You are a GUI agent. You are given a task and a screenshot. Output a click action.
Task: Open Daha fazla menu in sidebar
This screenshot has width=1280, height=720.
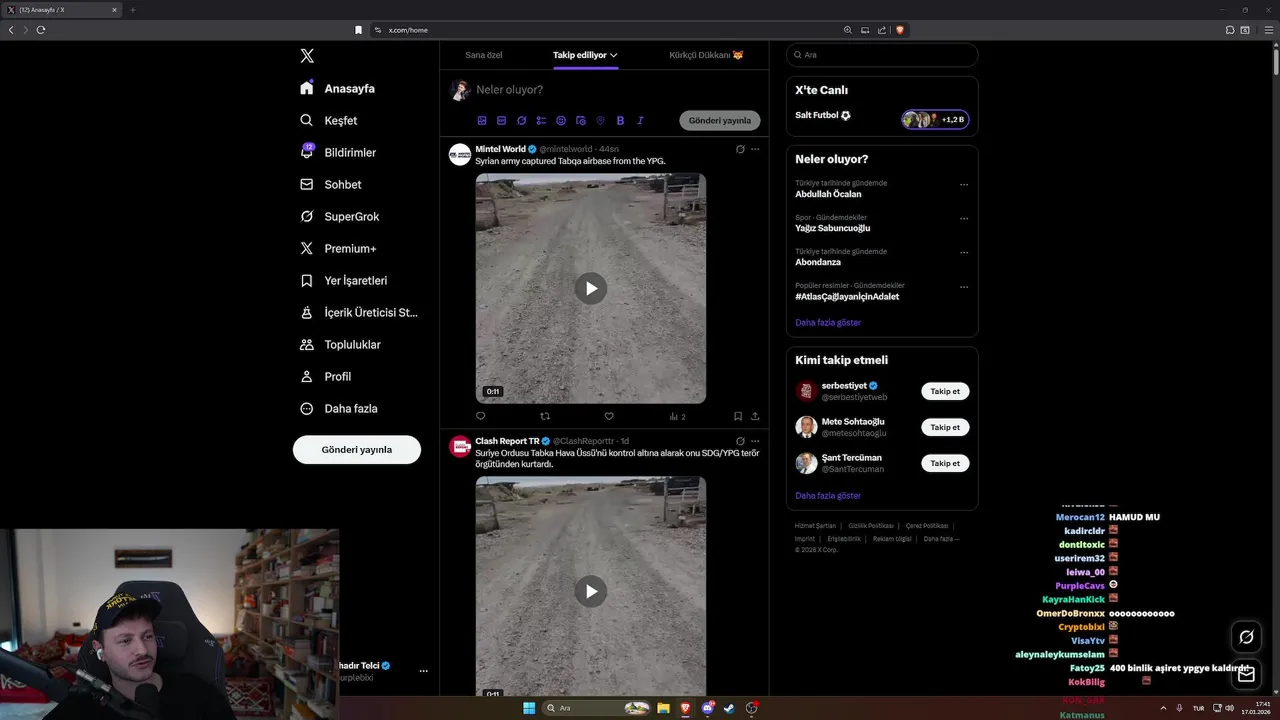[339, 408]
